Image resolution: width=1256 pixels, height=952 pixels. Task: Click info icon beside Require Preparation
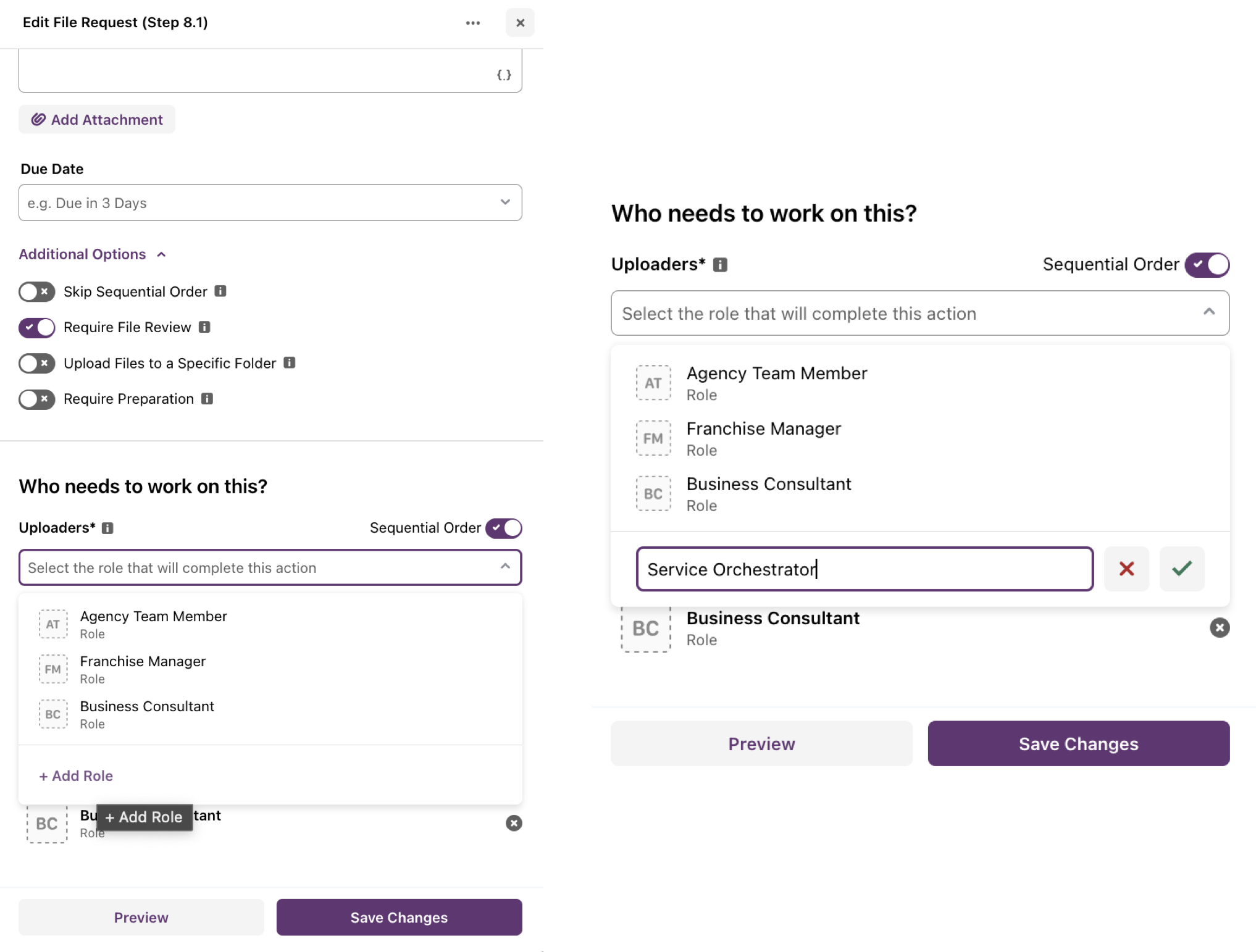[207, 399]
